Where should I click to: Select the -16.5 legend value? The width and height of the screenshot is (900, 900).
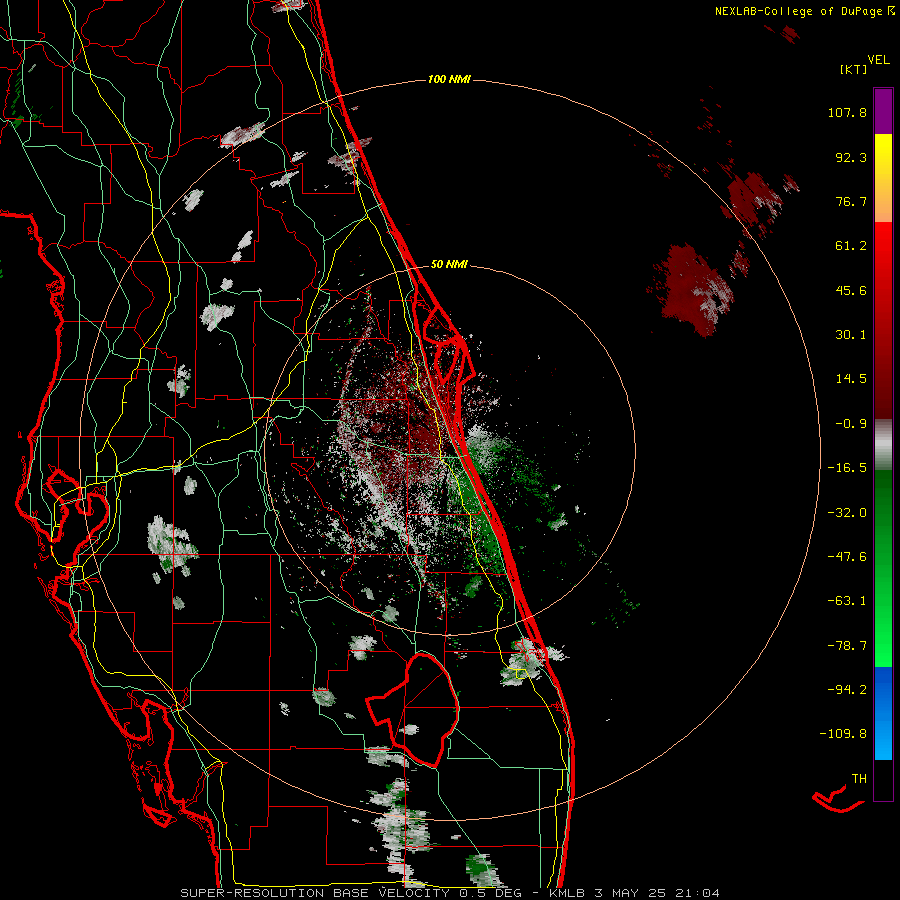(847, 468)
